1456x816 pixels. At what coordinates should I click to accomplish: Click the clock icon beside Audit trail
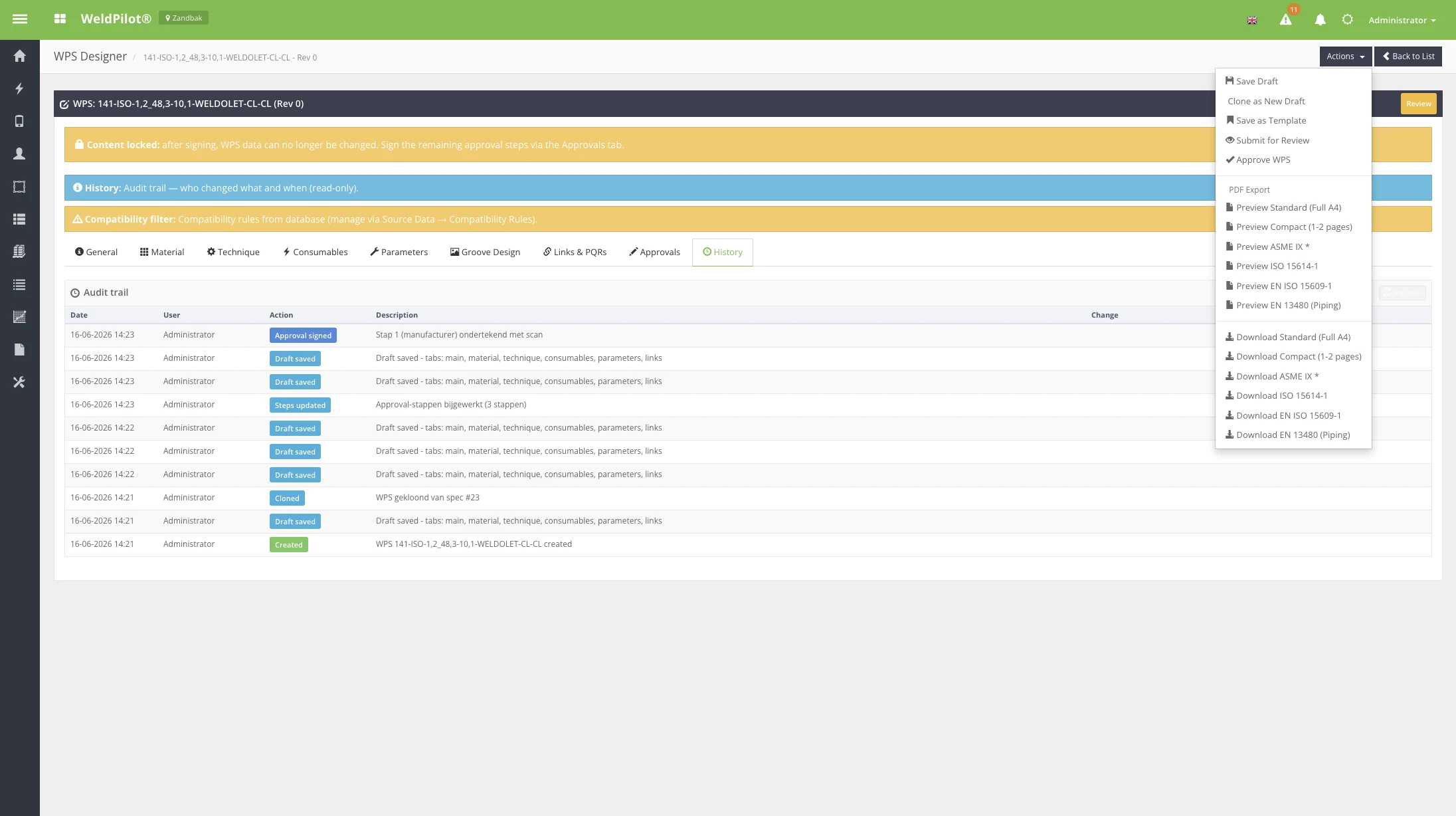click(75, 293)
